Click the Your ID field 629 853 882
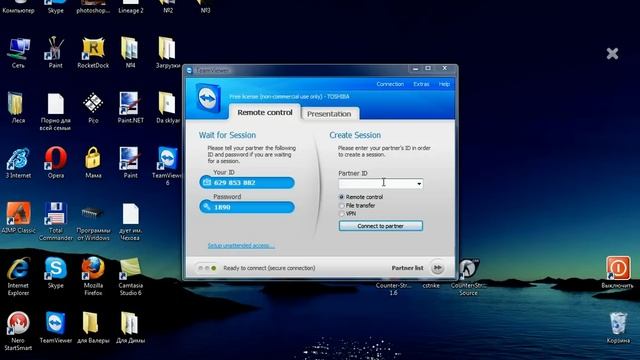This screenshot has height=360, width=640. (247, 182)
